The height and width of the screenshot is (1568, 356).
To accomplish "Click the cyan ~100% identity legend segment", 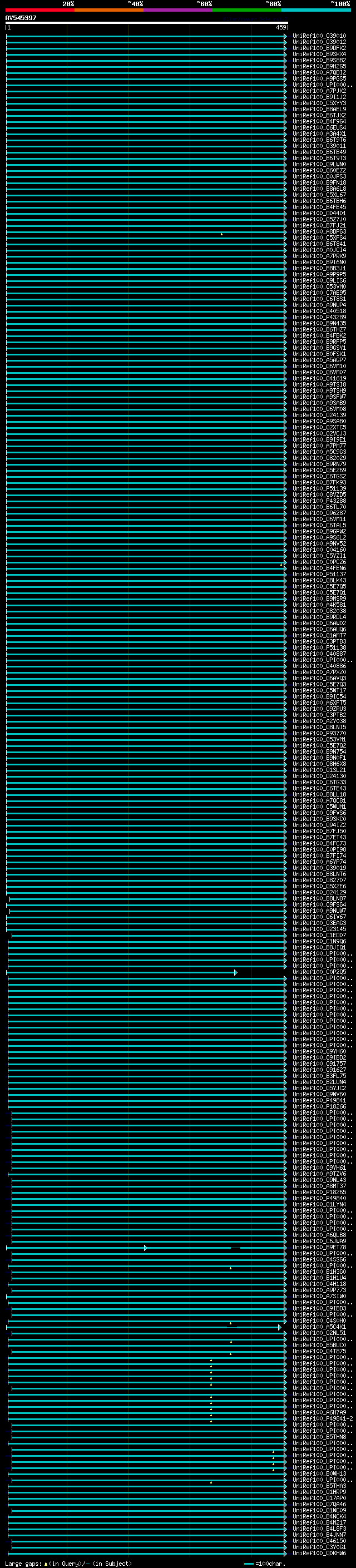I will [x=316, y=10].
